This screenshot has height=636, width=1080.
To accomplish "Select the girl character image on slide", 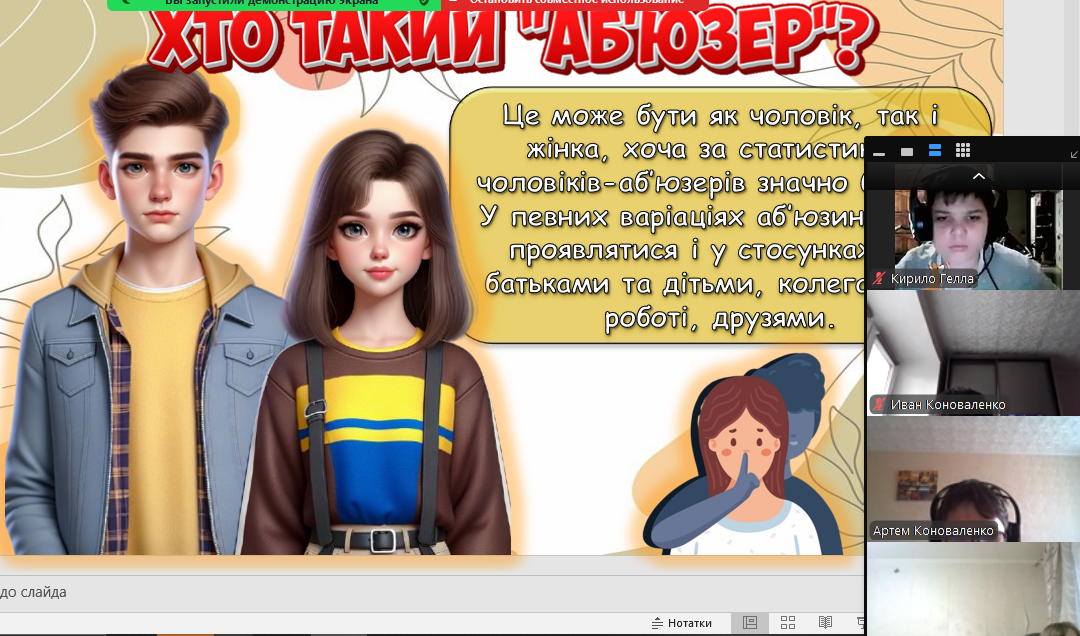I will [375, 341].
